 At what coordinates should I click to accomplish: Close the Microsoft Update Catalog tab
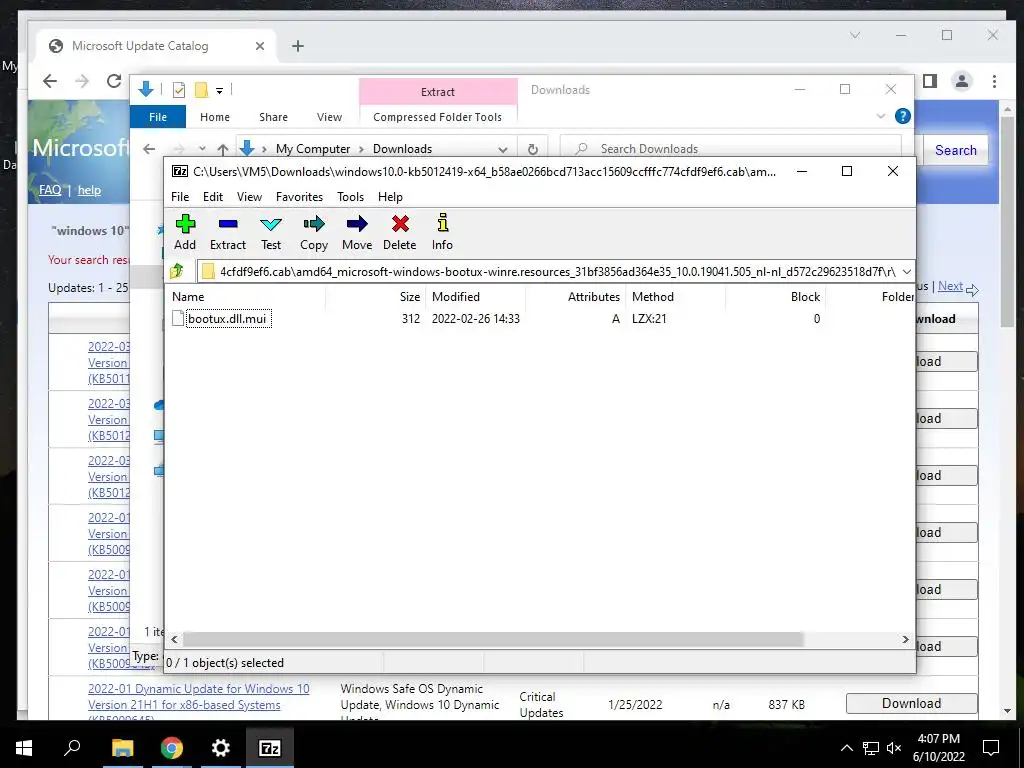click(x=260, y=46)
